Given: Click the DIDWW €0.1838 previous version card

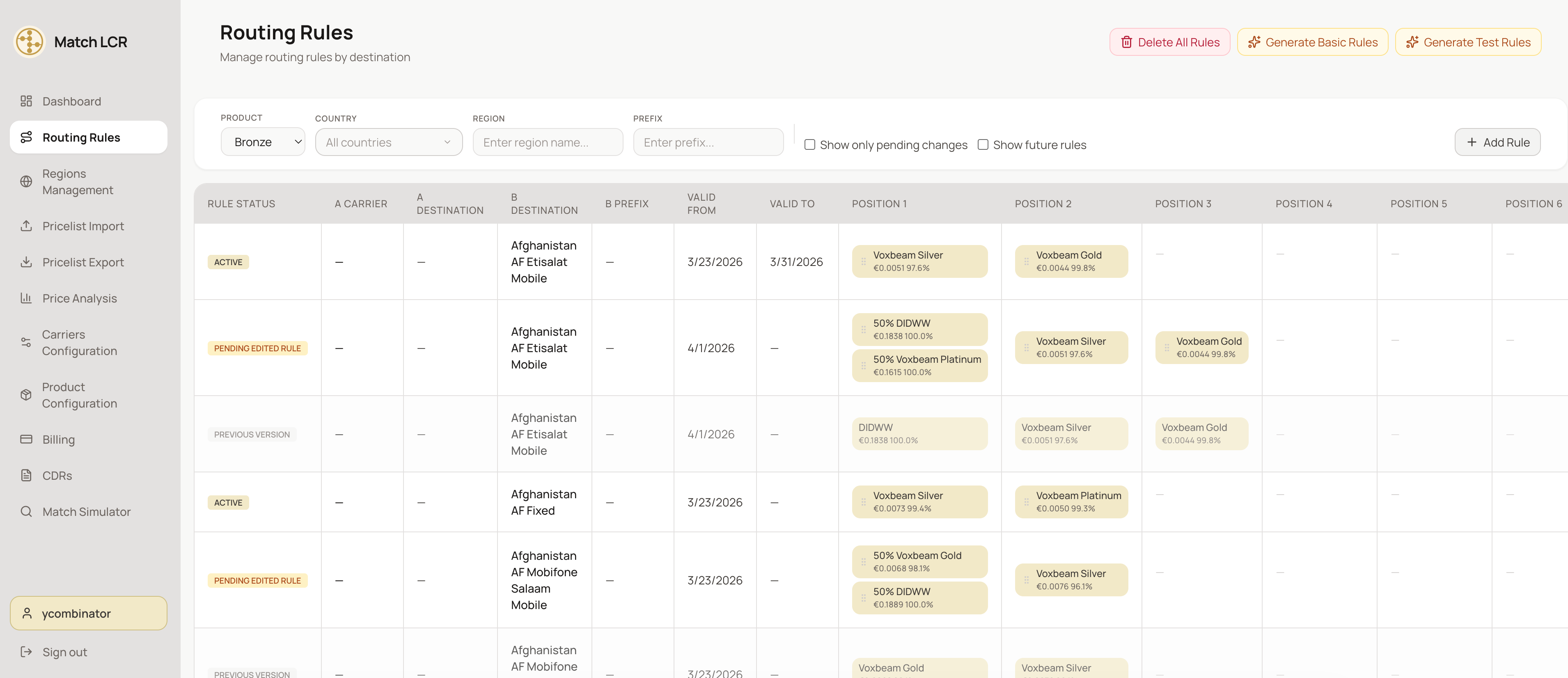Looking at the screenshot, I should click(x=920, y=433).
